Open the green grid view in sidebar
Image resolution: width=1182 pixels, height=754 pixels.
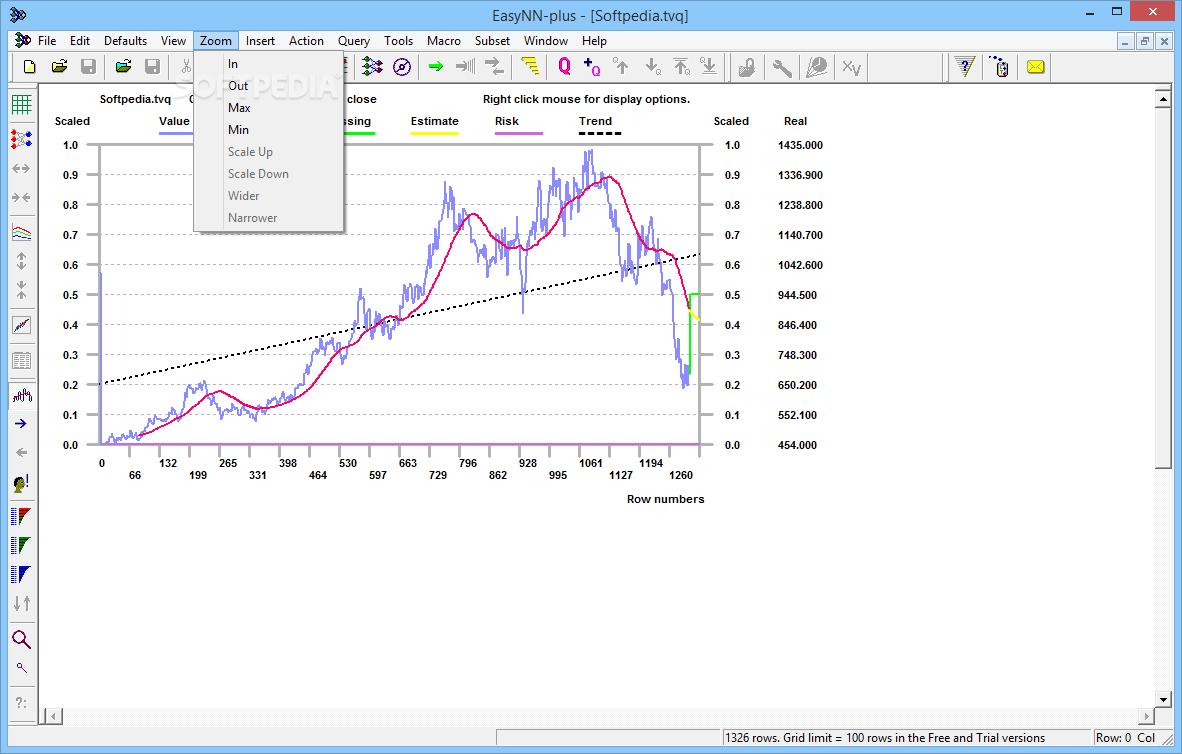[21, 105]
